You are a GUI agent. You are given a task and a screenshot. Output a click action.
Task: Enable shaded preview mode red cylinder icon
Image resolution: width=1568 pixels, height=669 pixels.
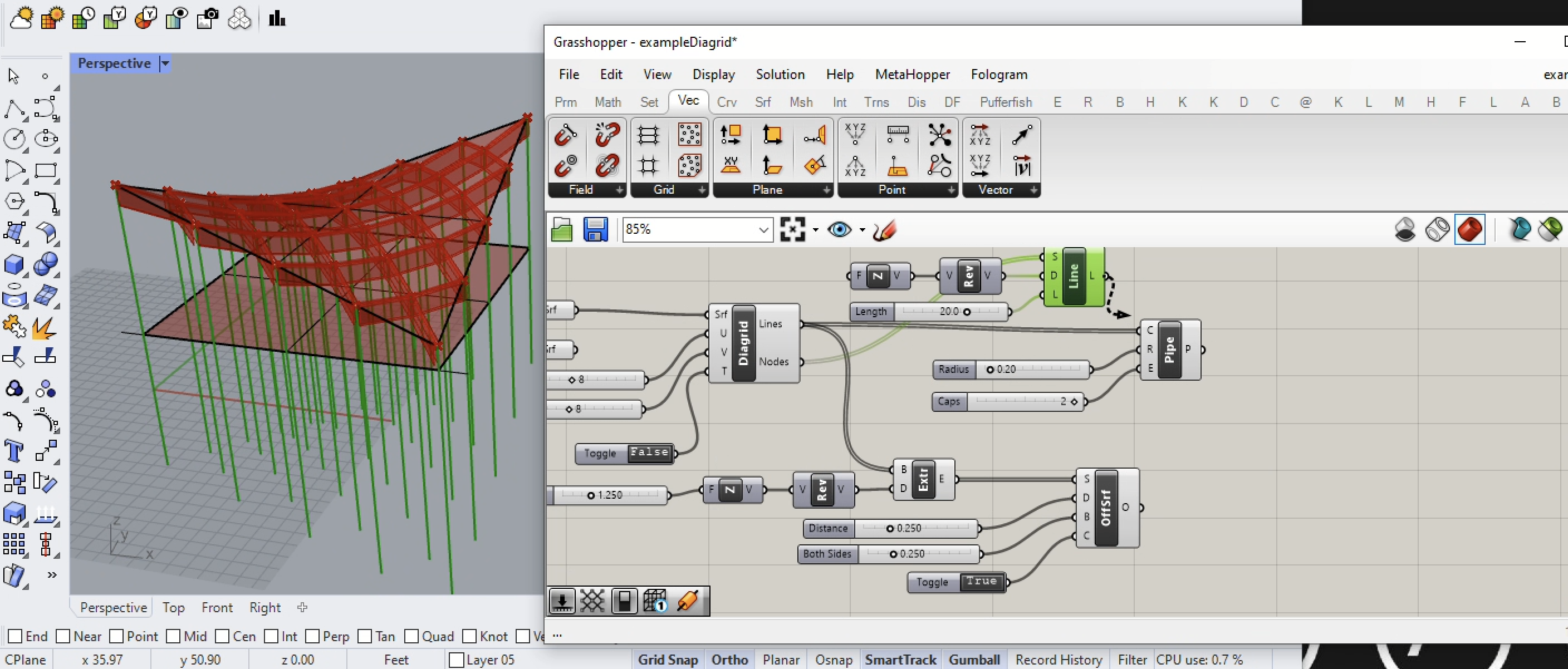1470,229
